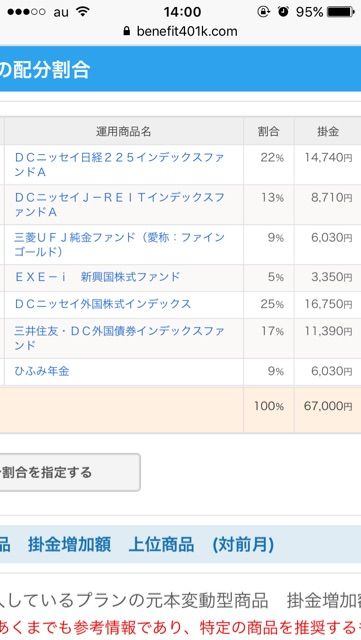The width and height of the screenshot is (361, 640).
Task: Open ＤＣニッセイ外国株式インデックス link
Action: point(103,304)
